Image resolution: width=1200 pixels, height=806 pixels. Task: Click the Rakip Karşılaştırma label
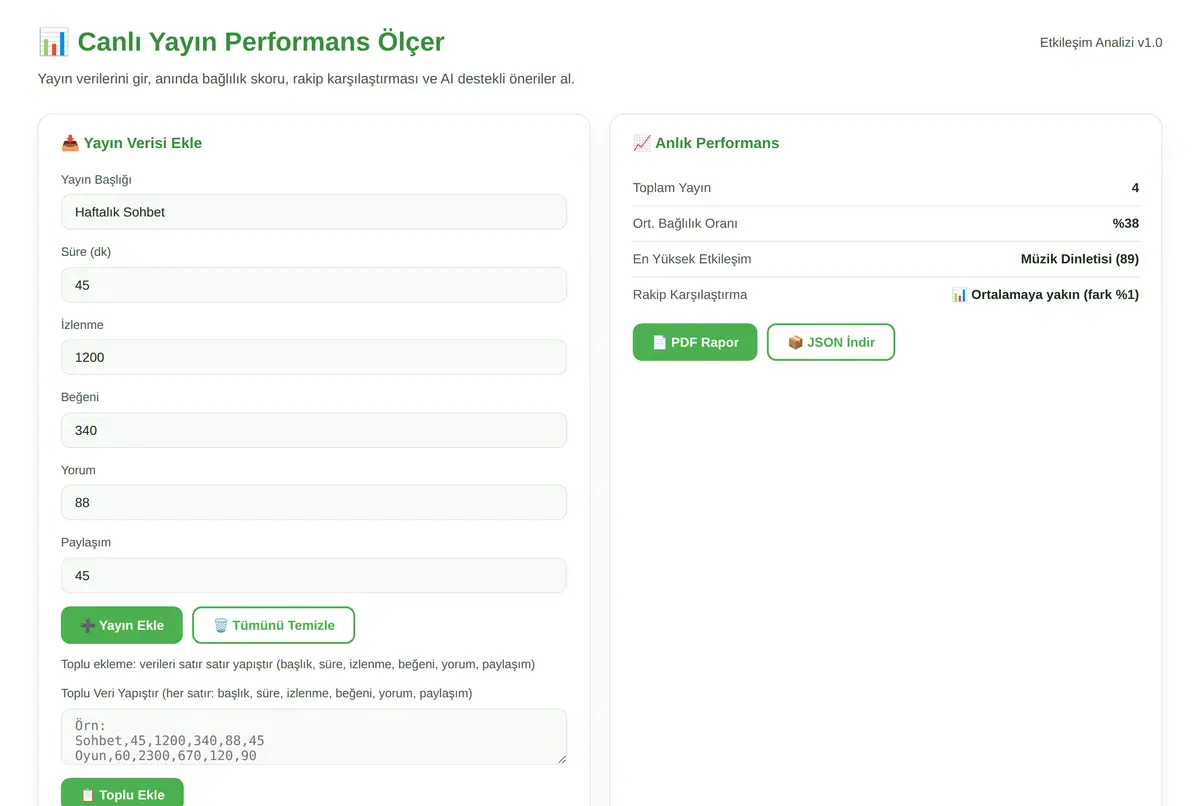[x=690, y=294]
